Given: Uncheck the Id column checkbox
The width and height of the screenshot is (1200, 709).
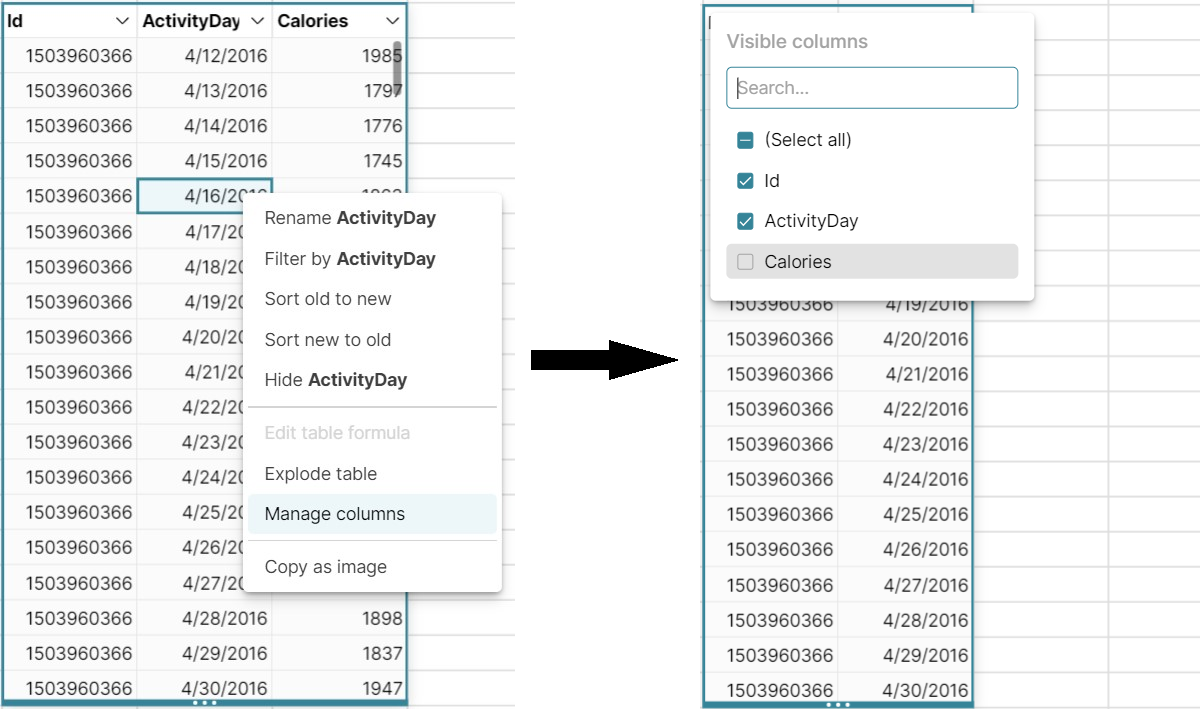Looking at the screenshot, I should click(745, 181).
